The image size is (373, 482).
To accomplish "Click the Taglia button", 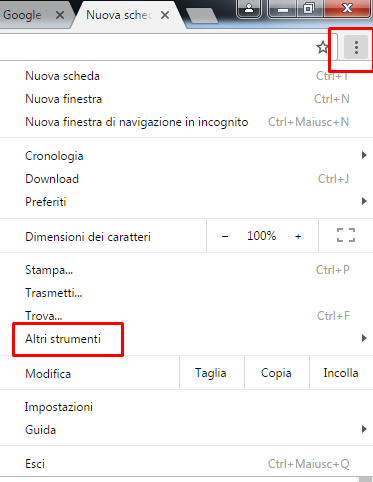I will (x=212, y=373).
